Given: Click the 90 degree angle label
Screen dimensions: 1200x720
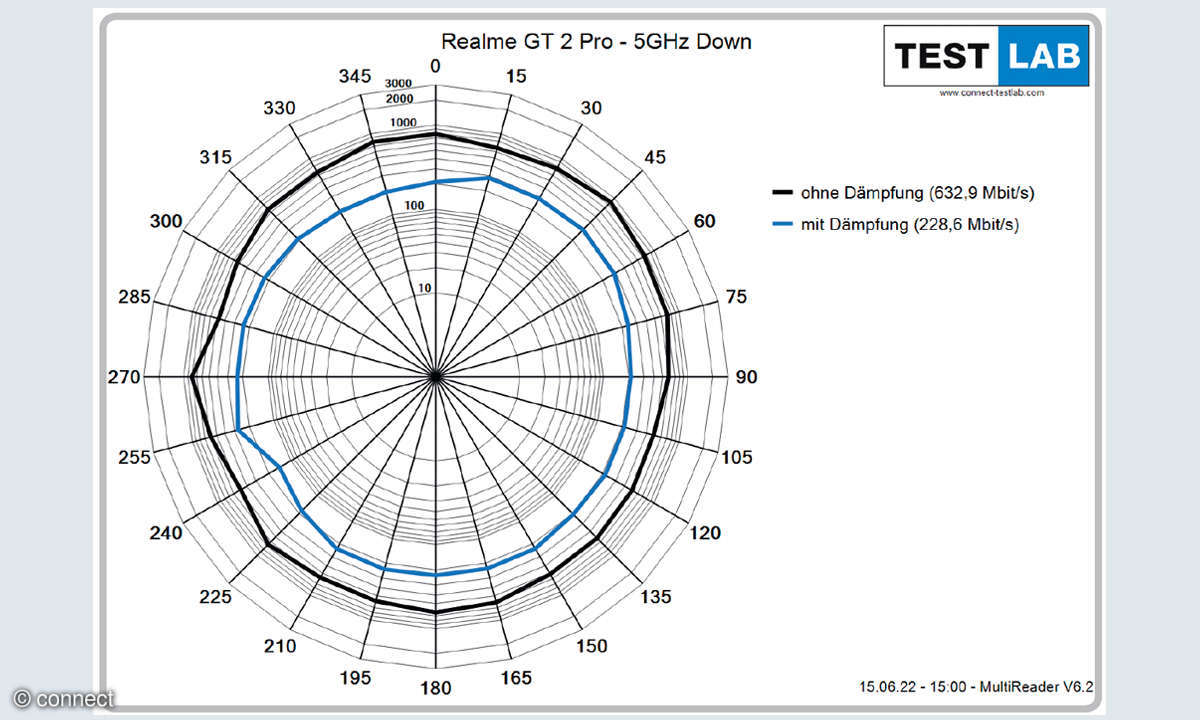Looking at the screenshot, I should coord(747,377).
